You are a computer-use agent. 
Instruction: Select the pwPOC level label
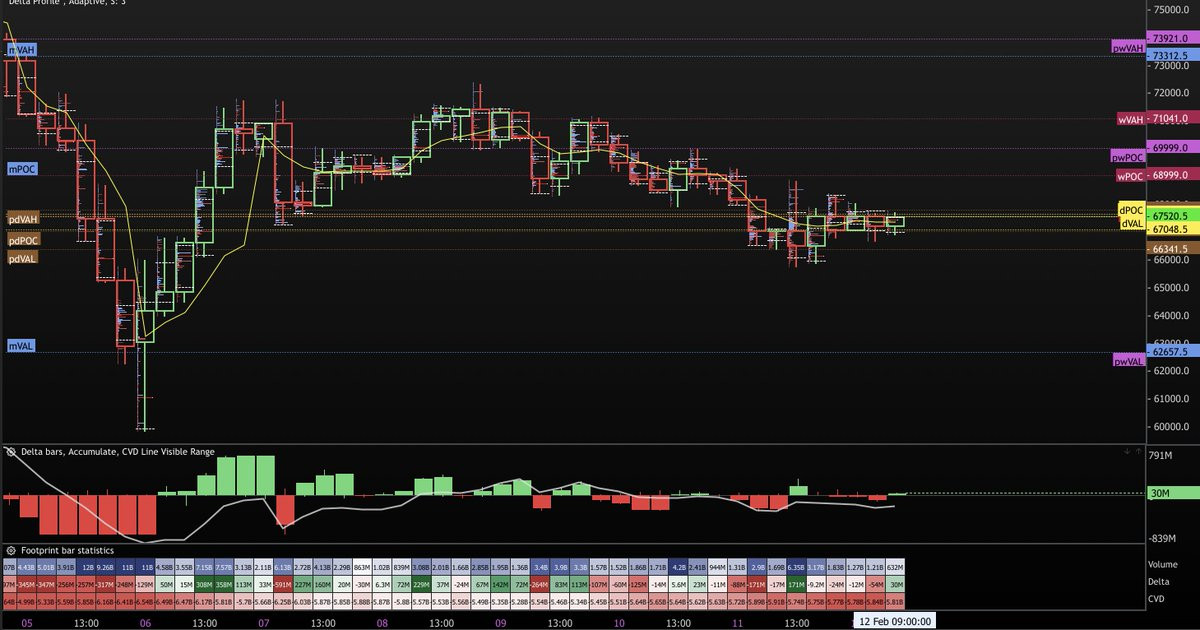1127,157
